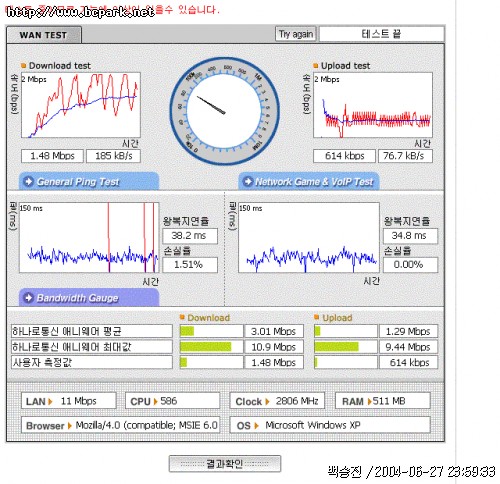Screen dimensions: 500x484
Task: Click the Browser Mozilla/4.0 info box
Action: (x=120, y=425)
